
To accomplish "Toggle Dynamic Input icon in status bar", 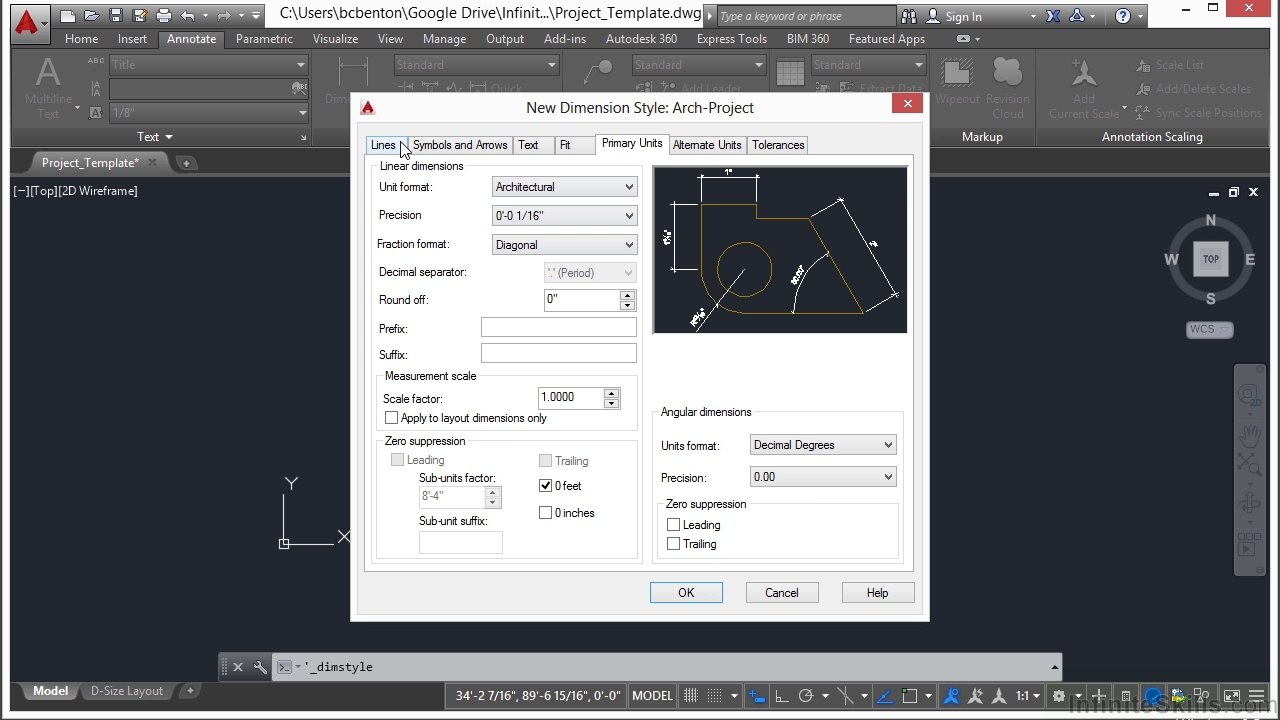I will pos(757,696).
